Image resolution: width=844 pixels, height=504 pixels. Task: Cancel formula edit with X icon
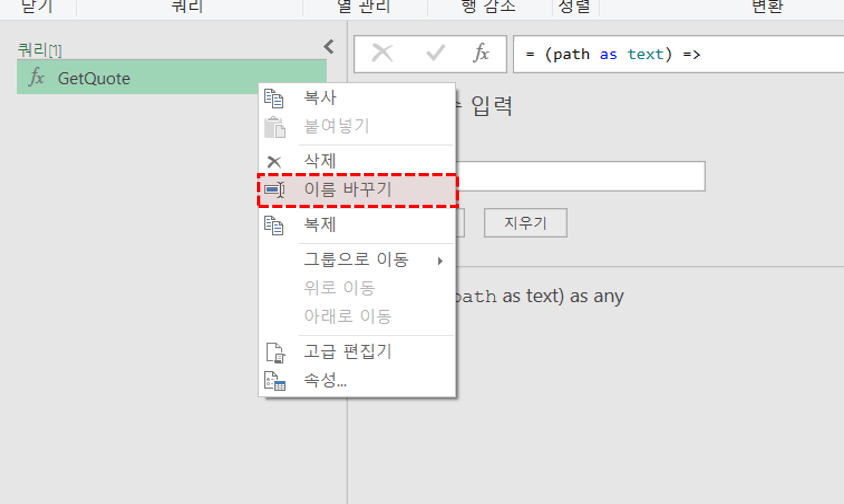pos(382,53)
